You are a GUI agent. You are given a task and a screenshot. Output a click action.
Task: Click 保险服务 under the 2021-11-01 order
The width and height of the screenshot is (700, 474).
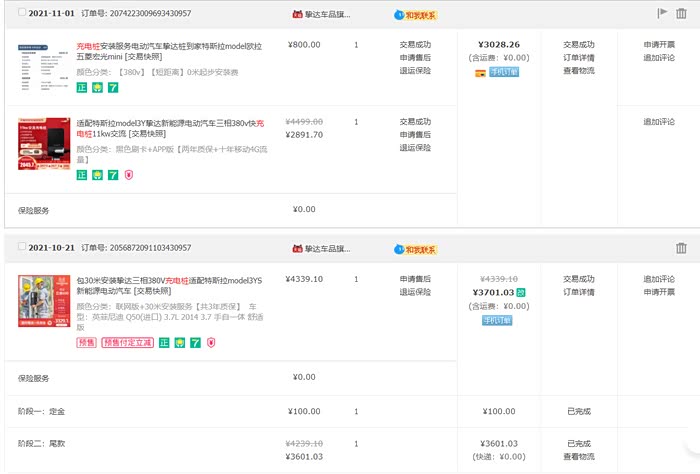33,211
